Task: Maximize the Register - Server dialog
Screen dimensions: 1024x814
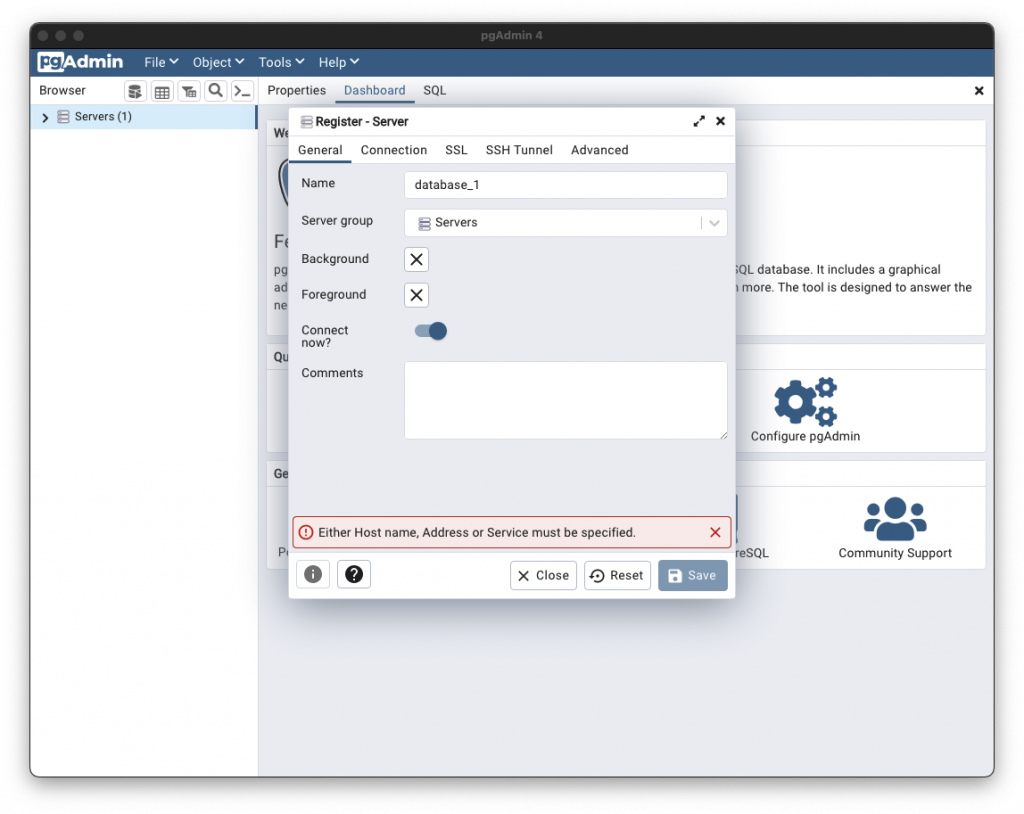Action: [x=699, y=122]
